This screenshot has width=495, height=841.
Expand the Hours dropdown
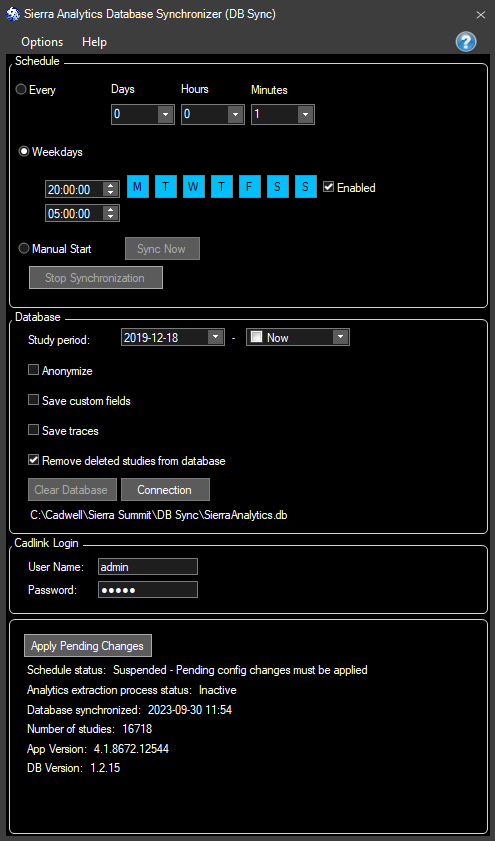tap(235, 114)
